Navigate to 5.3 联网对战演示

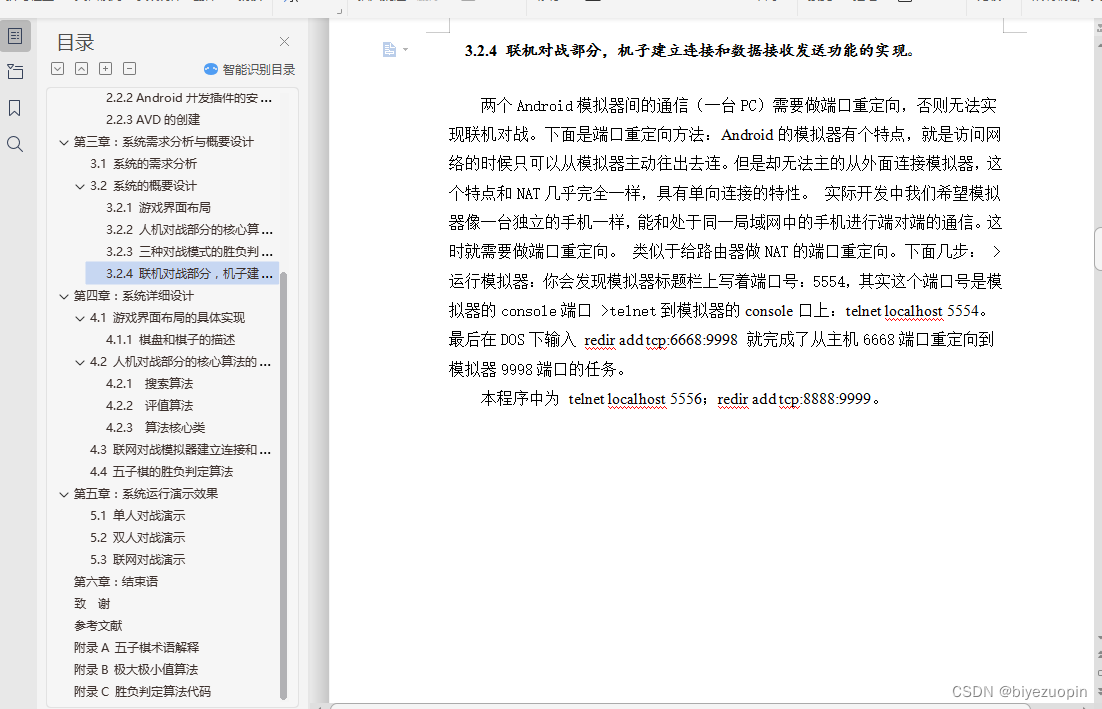coord(138,559)
